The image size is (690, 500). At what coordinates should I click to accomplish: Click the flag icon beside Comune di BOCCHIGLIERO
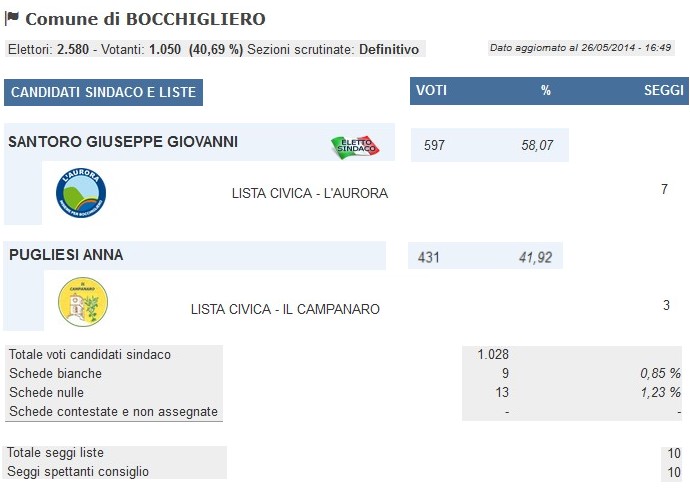click(x=12, y=18)
